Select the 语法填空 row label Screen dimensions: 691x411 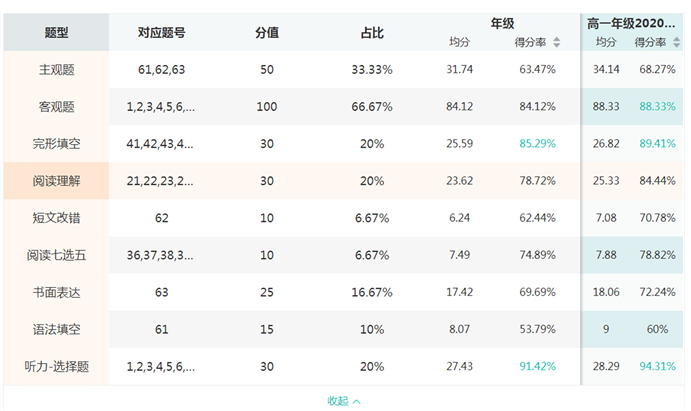pyautogui.click(x=57, y=329)
